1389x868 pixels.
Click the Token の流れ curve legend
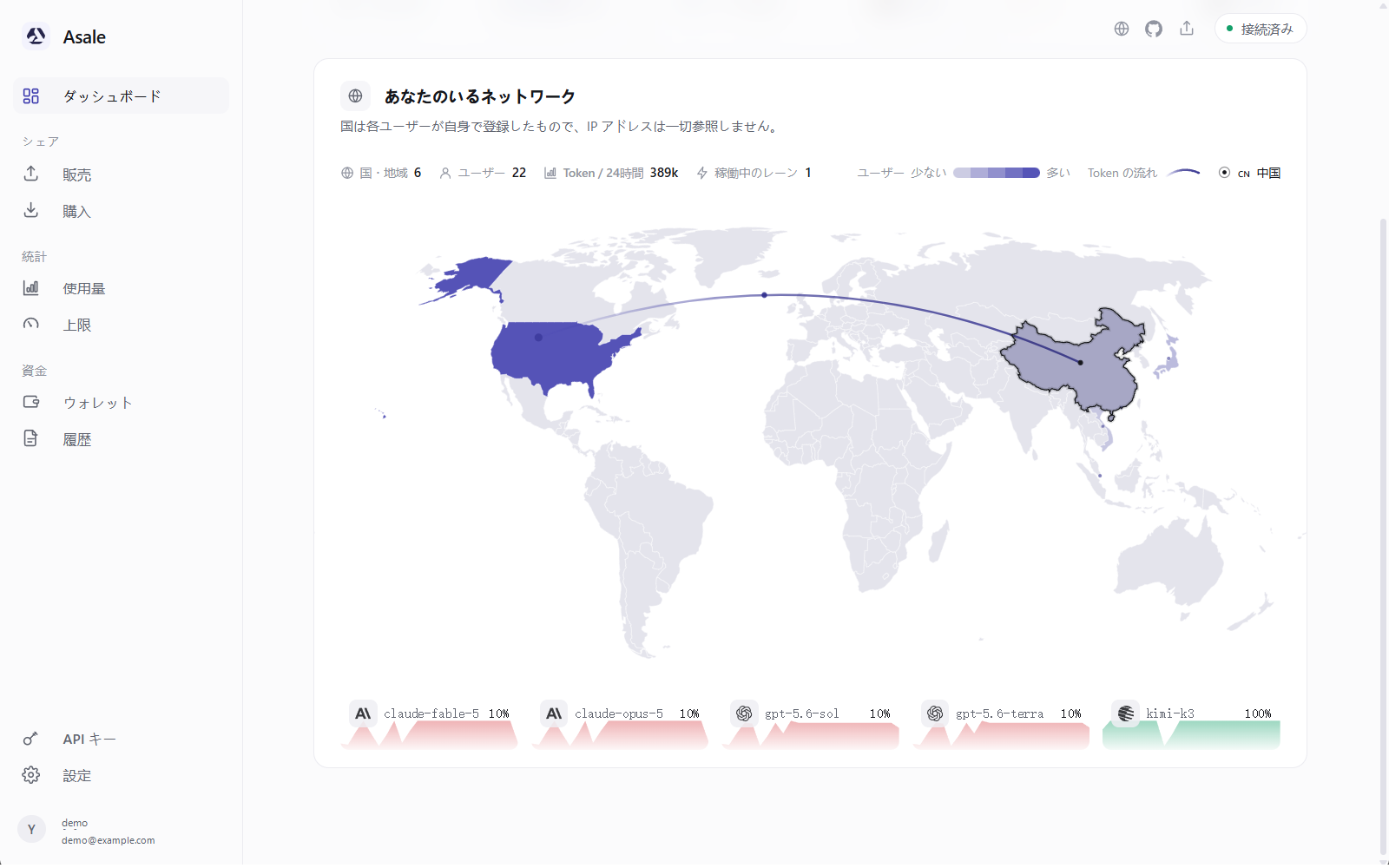point(1183,173)
